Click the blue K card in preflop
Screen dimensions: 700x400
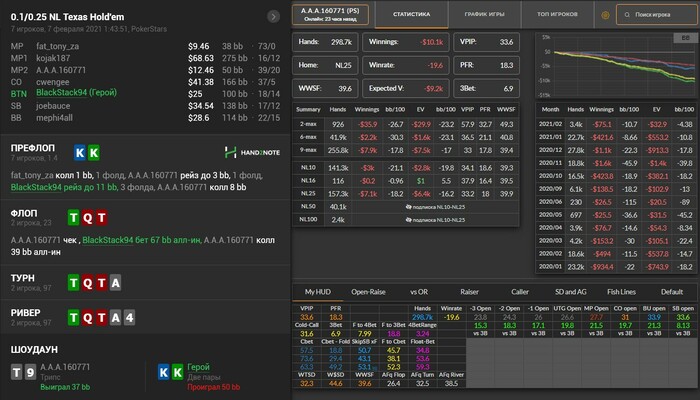(80, 153)
